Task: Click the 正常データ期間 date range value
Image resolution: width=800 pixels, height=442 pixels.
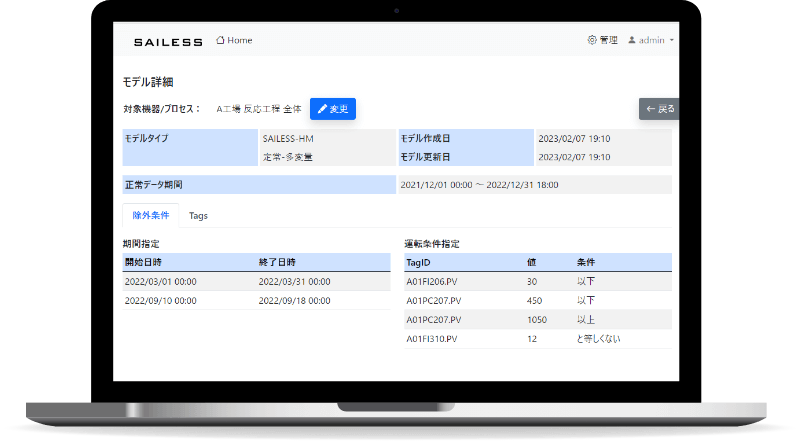Action: tap(478, 185)
